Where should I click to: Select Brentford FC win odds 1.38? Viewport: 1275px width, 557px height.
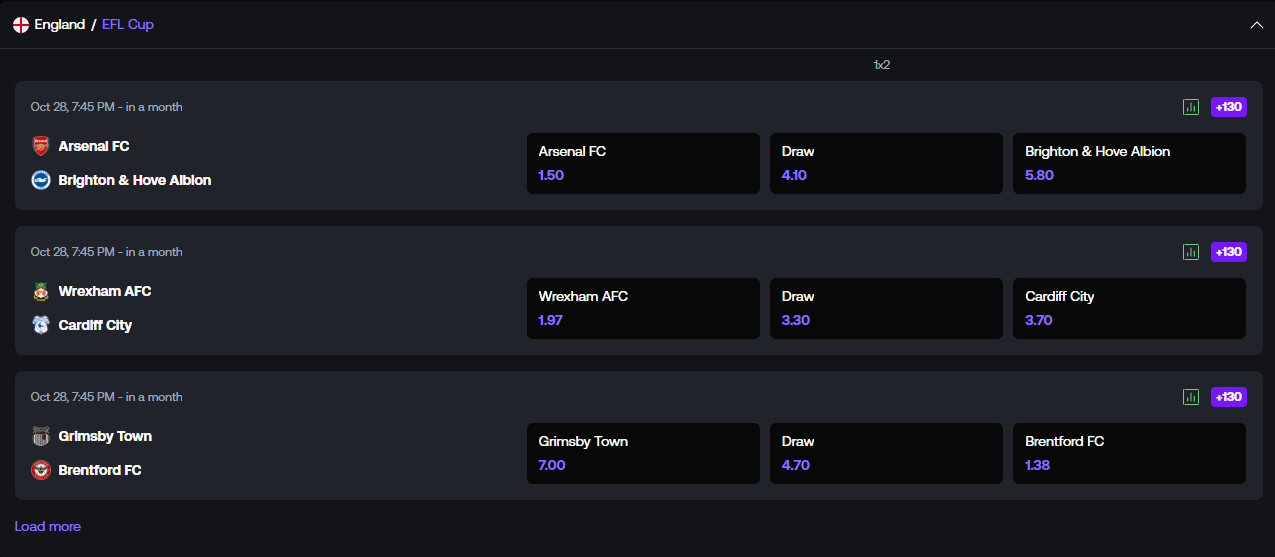(1129, 453)
